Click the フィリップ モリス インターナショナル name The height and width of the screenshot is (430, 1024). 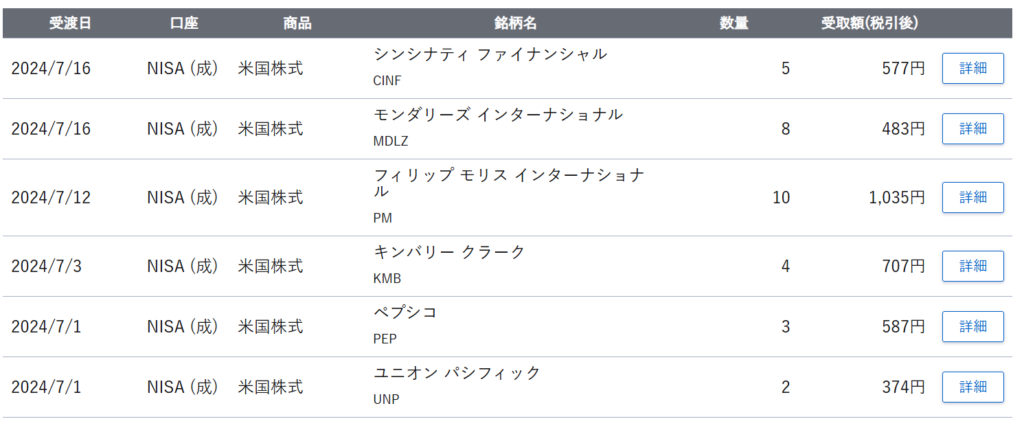tap(508, 182)
